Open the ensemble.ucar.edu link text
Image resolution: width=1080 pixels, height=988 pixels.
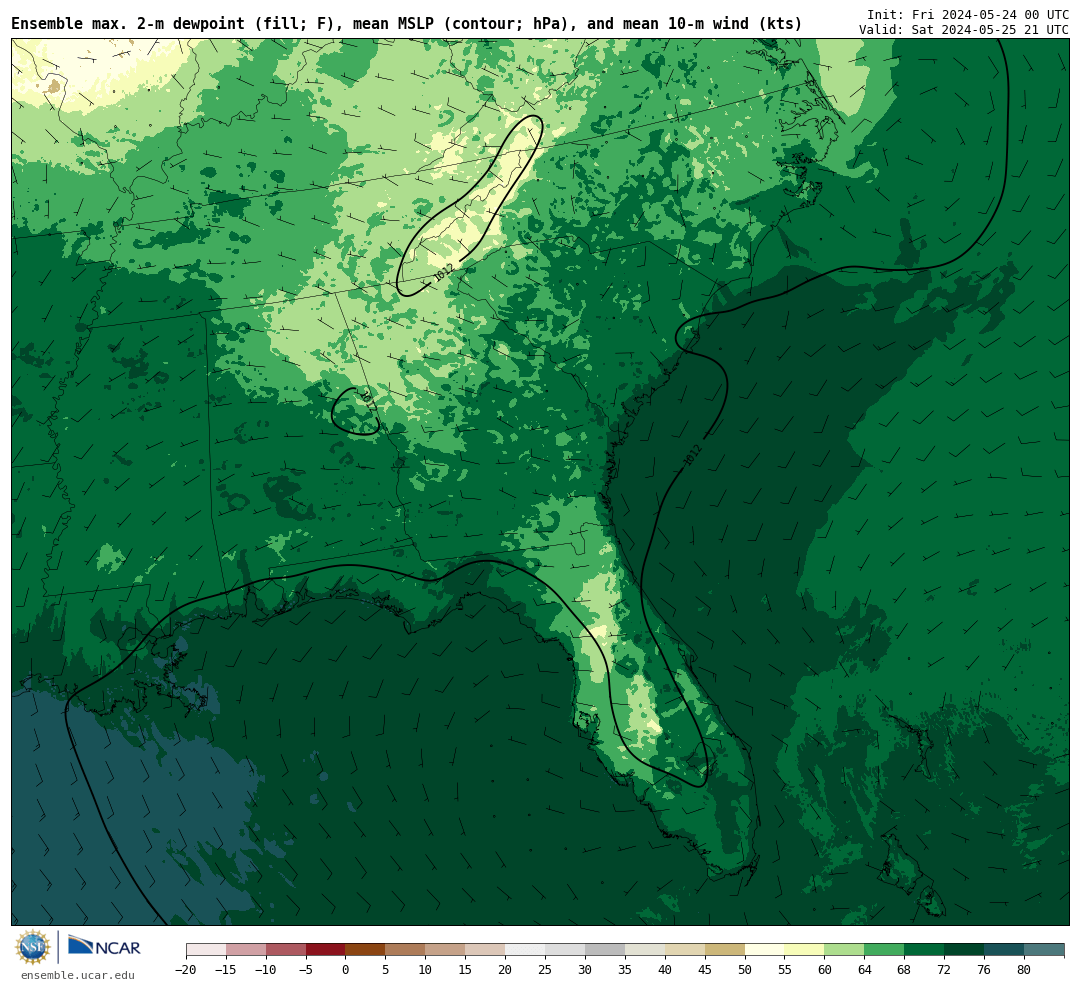click(78, 975)
